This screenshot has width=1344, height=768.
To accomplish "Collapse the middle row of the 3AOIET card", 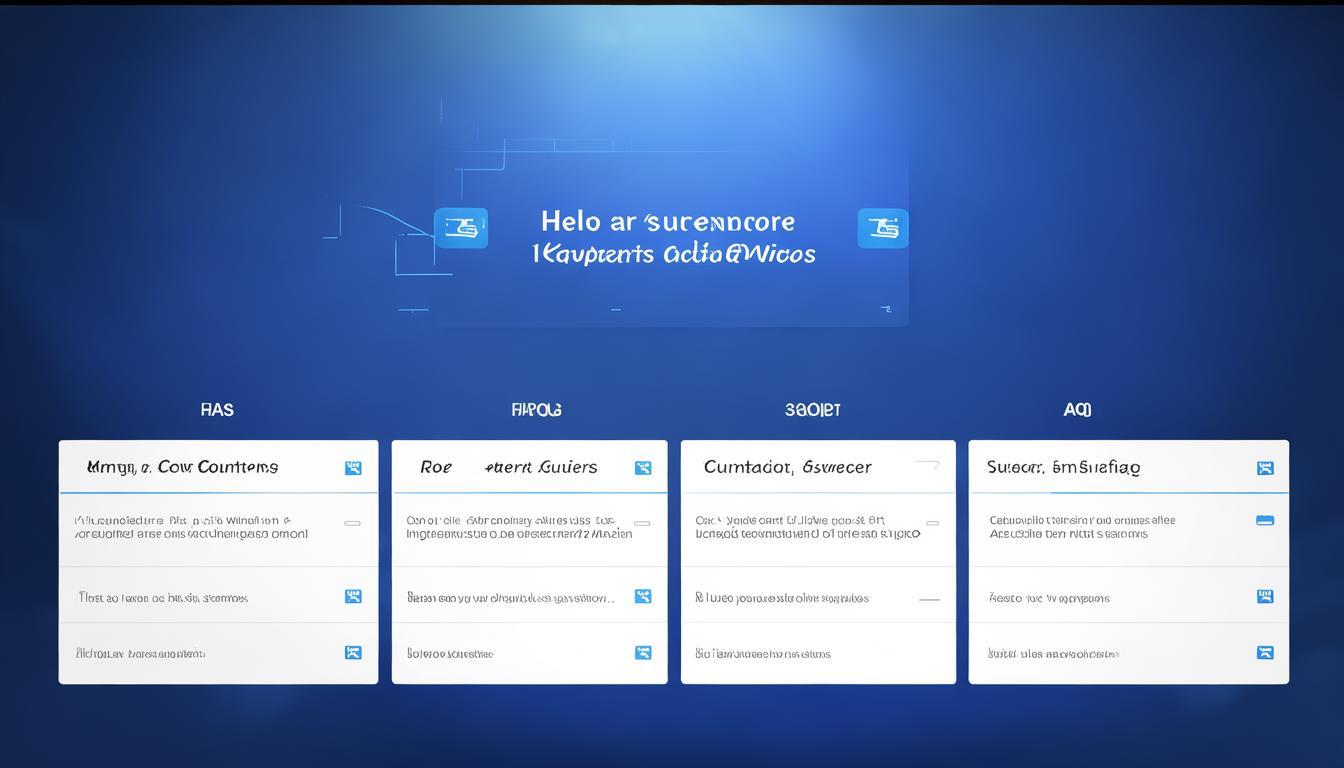I will (929, 599).
